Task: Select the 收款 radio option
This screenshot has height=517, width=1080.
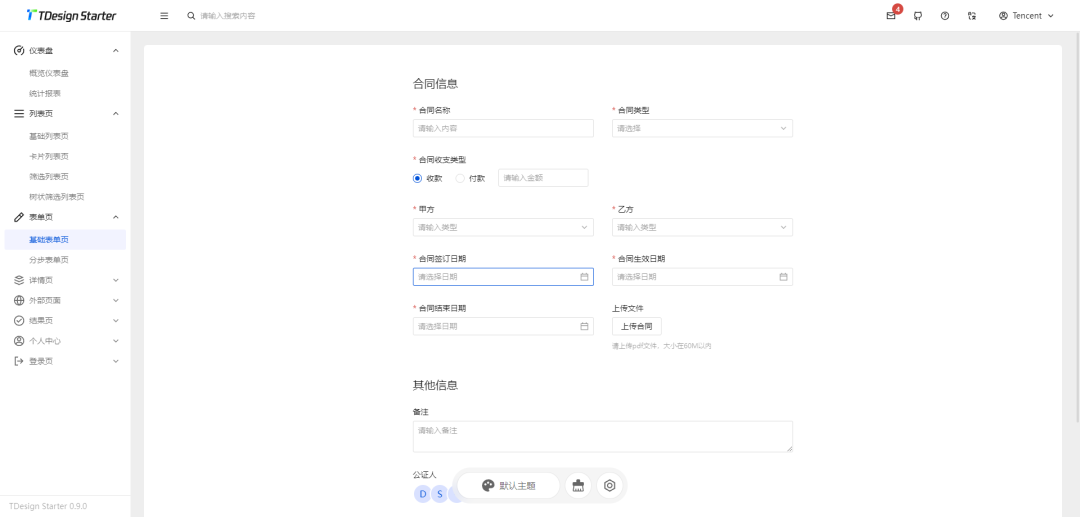Action: 428,178
